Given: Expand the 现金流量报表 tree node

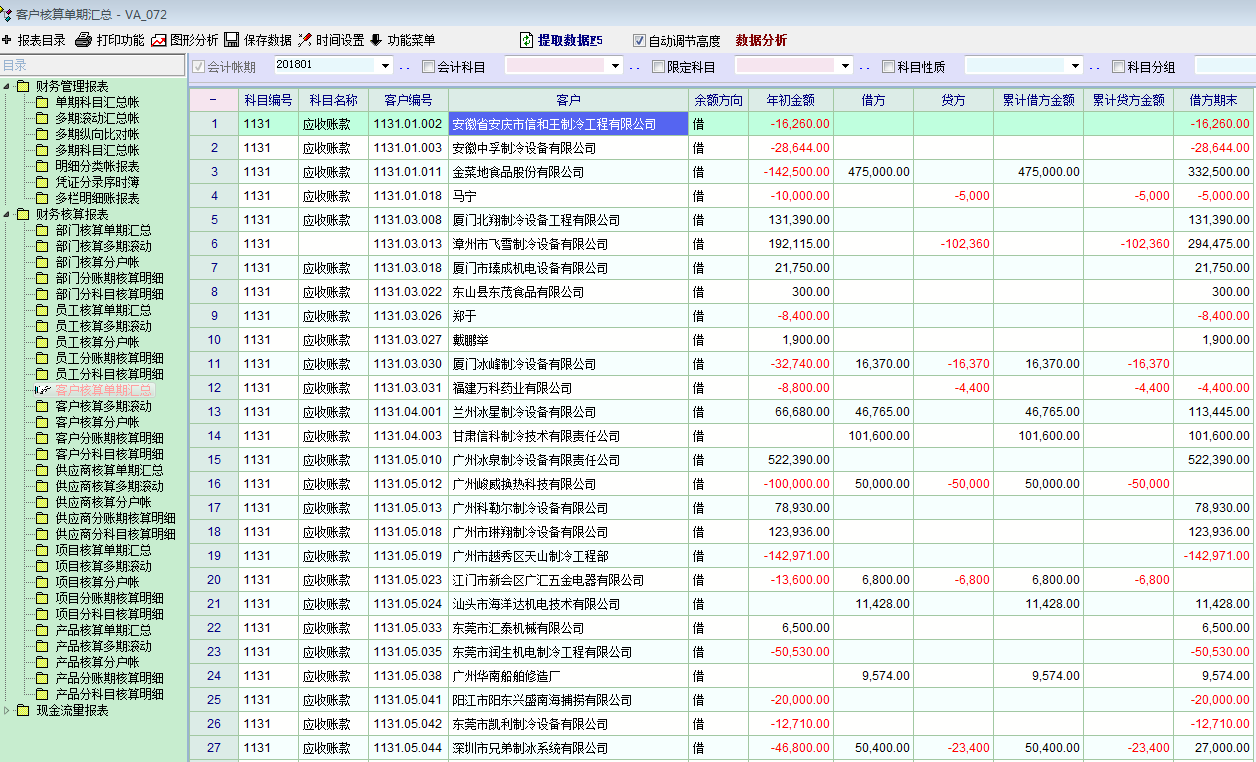Looking at the screenshot, I should (8, 711).
